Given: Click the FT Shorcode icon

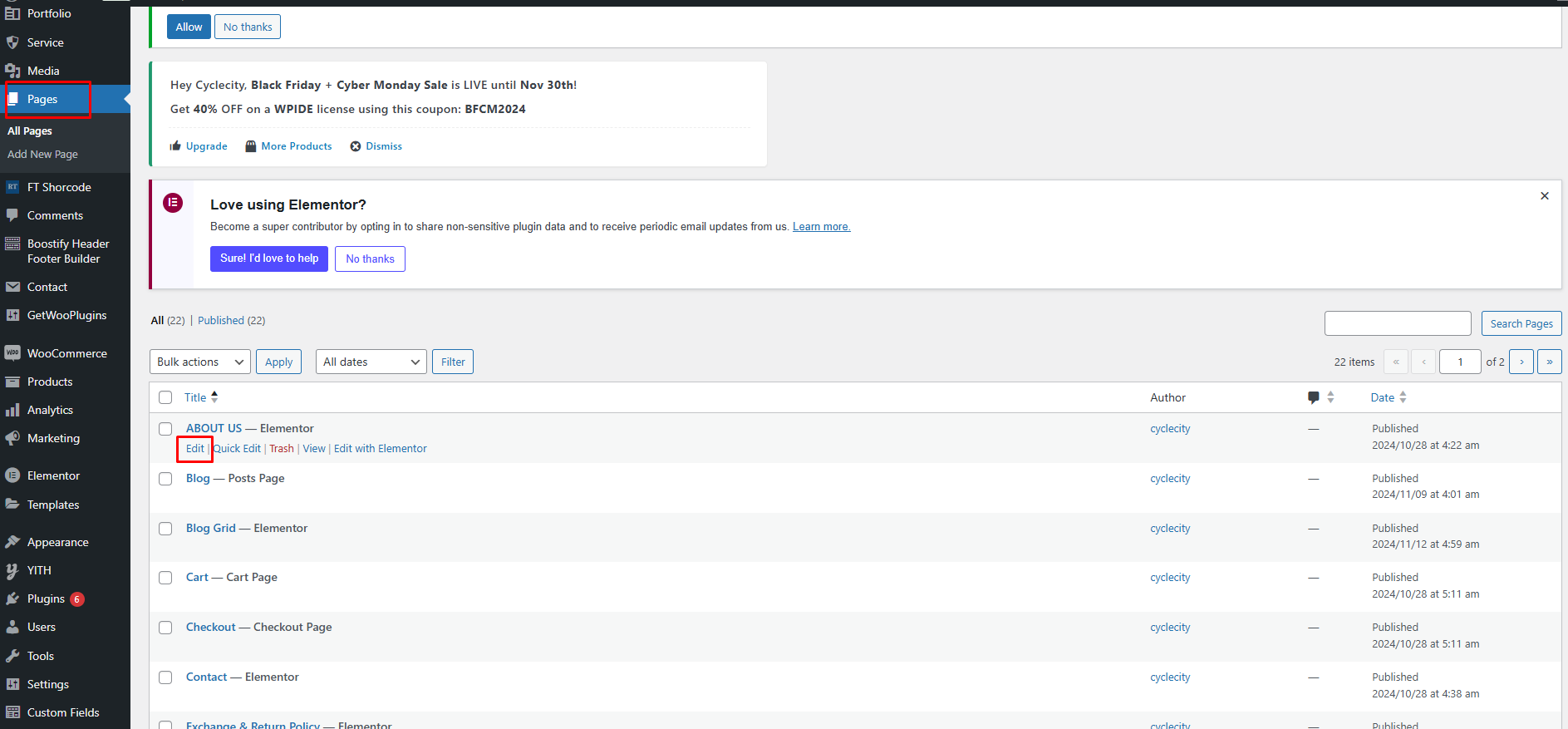Looking at the screenshot, I should click(12, 187).
